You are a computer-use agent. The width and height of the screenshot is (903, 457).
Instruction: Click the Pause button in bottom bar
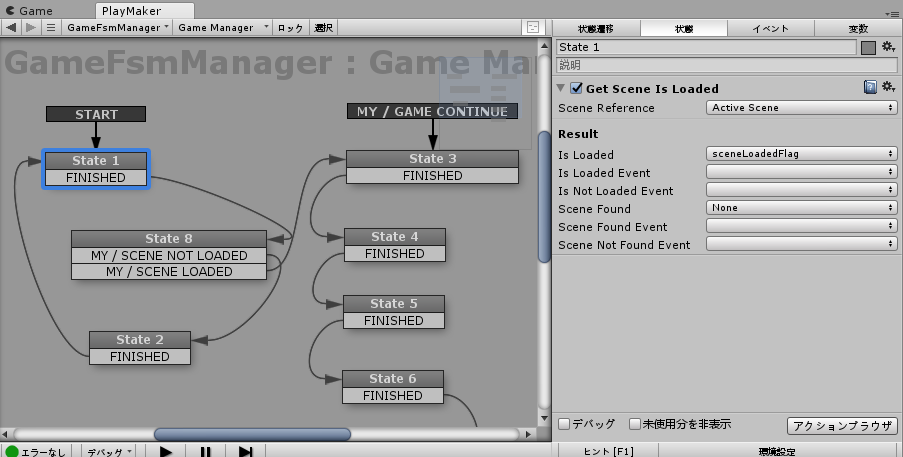[206, 452]
